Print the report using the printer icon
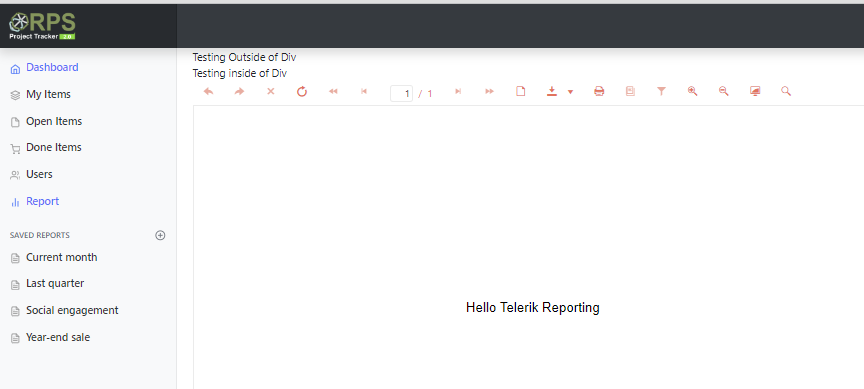The height and width of the screenshot is (389, 864). (599, 91)
